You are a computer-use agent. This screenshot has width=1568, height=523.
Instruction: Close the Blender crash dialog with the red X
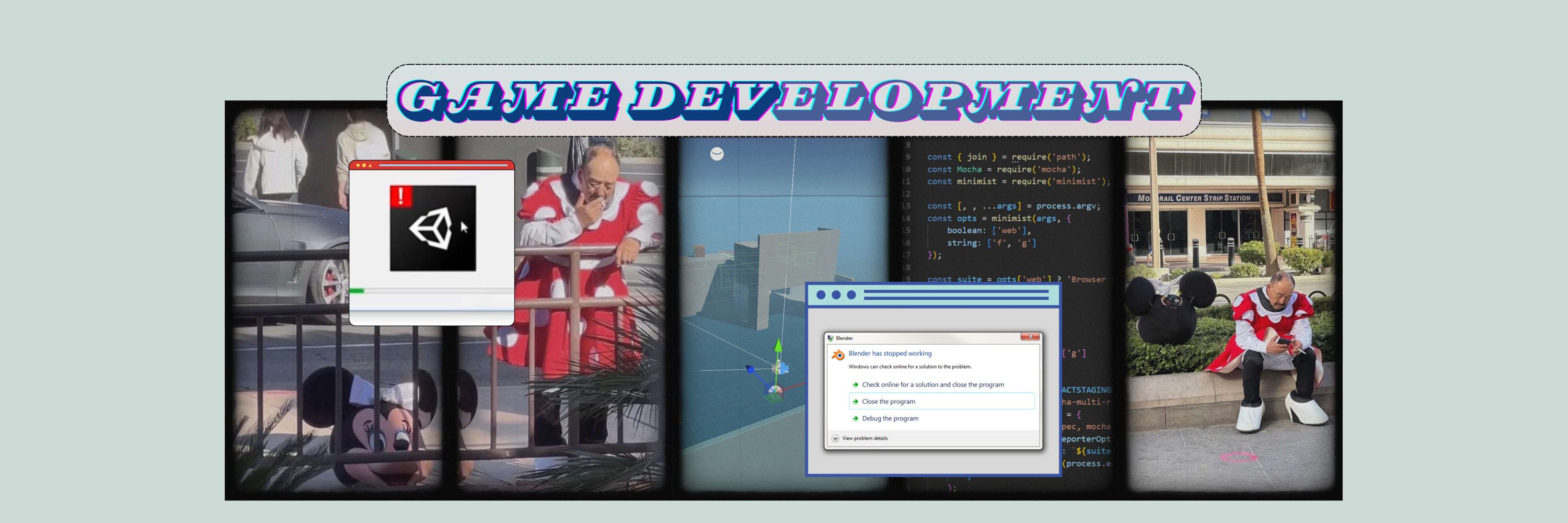pos(1030,337)
